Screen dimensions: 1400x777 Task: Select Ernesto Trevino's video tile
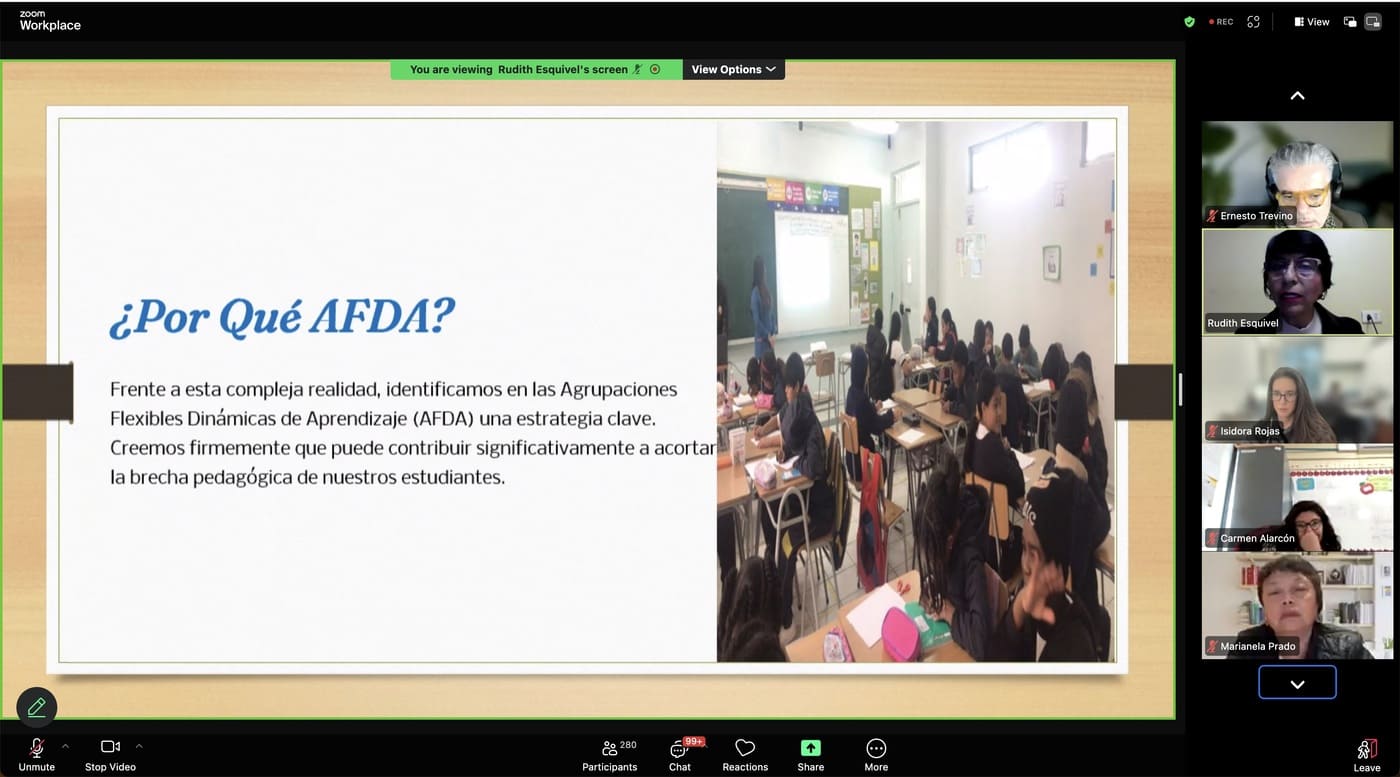pos(1297,174)
